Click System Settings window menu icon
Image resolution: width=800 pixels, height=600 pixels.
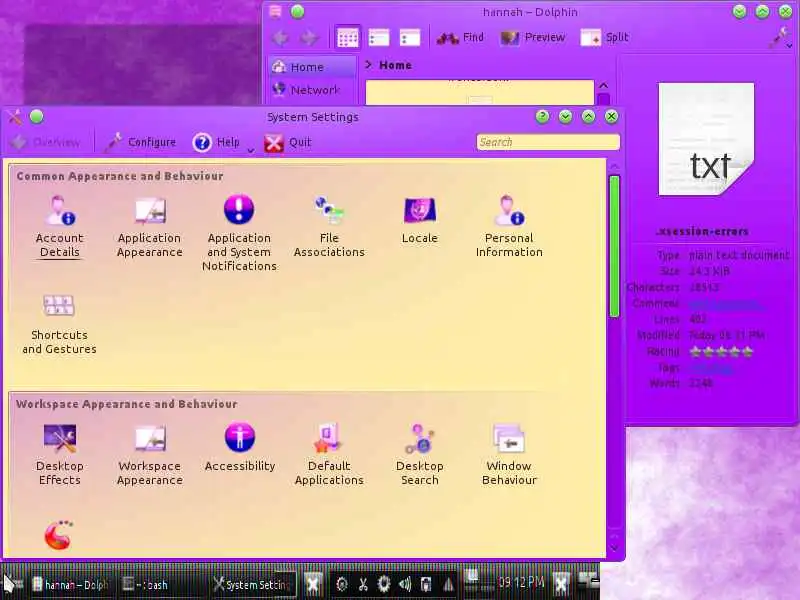(15, 117)
